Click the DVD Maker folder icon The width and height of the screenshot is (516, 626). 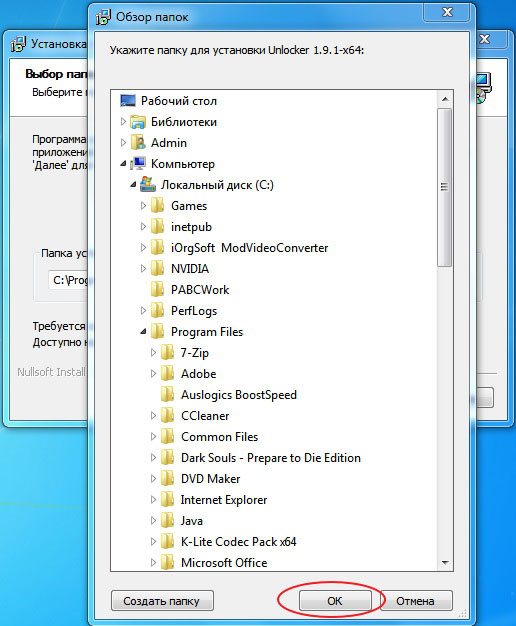(167, 479)
